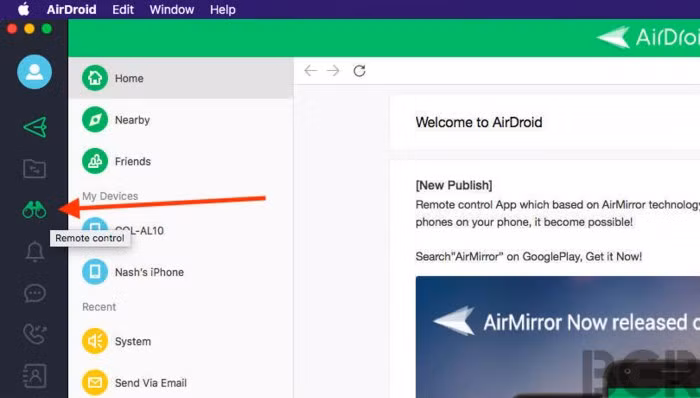Click the Recent section label
Viewport: 700px width, 398px height.
[x=99, y=307]
